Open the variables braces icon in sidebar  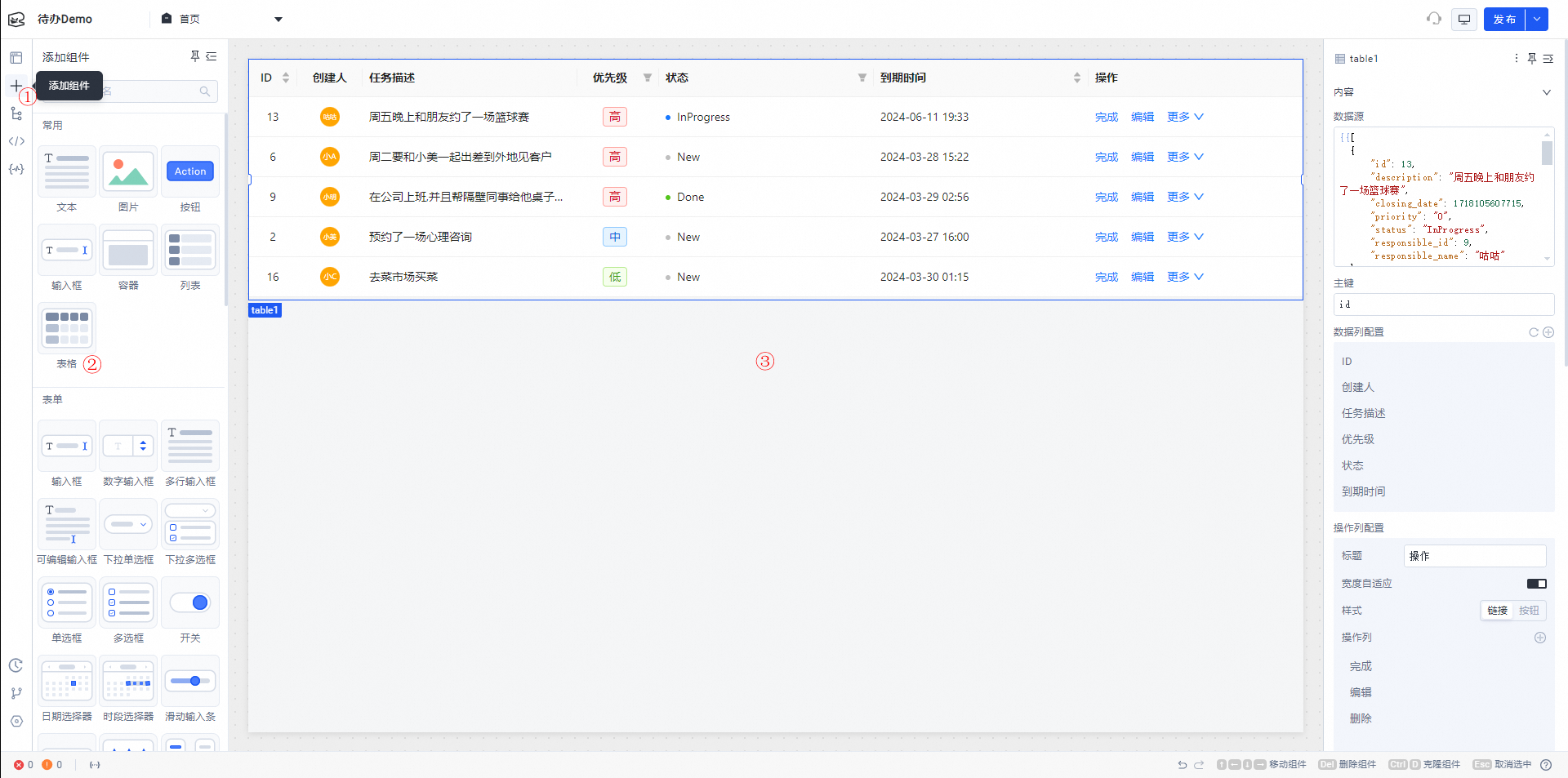pos(16,169)
